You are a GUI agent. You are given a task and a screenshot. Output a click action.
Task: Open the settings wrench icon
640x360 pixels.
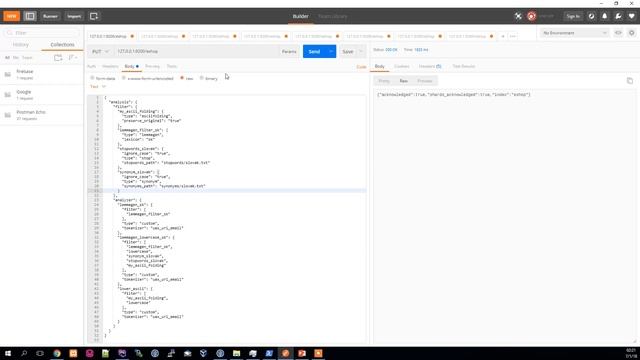(618, 16)
